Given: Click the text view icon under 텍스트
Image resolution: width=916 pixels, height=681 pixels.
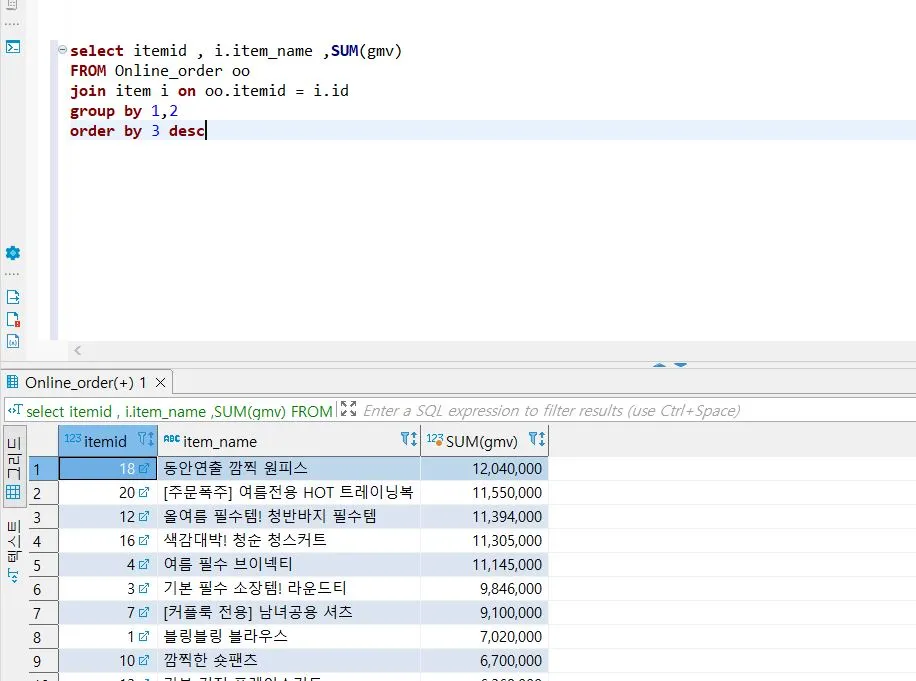Looking at the screenshot, I should 13,576.
